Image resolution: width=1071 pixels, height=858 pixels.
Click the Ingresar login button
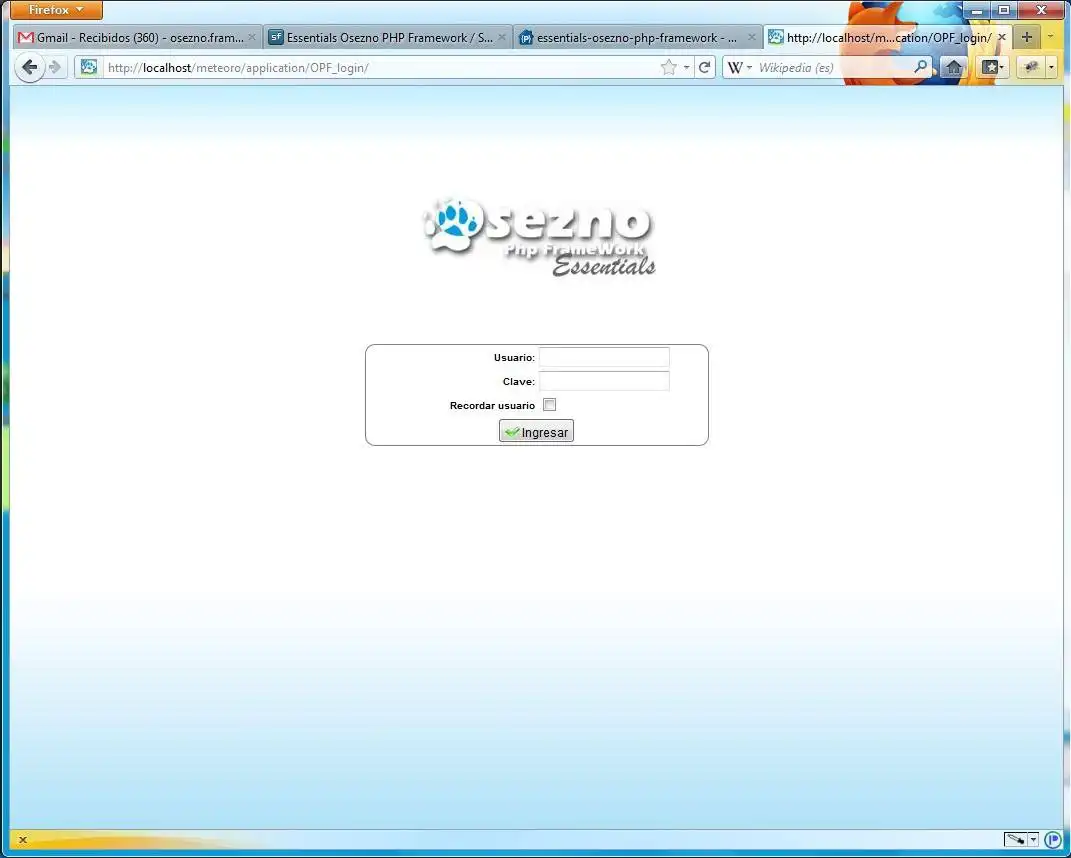click(x=536, y=431)
